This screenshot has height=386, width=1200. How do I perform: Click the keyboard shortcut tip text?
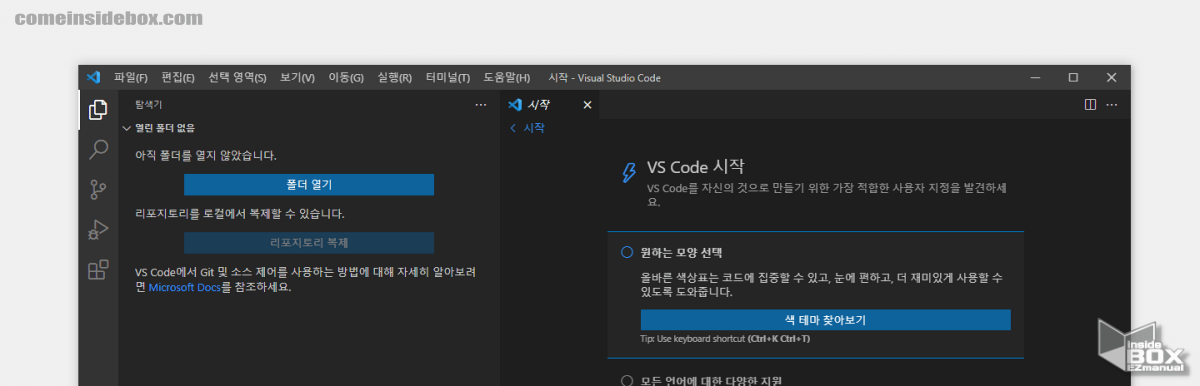click(x=725, y=339)
